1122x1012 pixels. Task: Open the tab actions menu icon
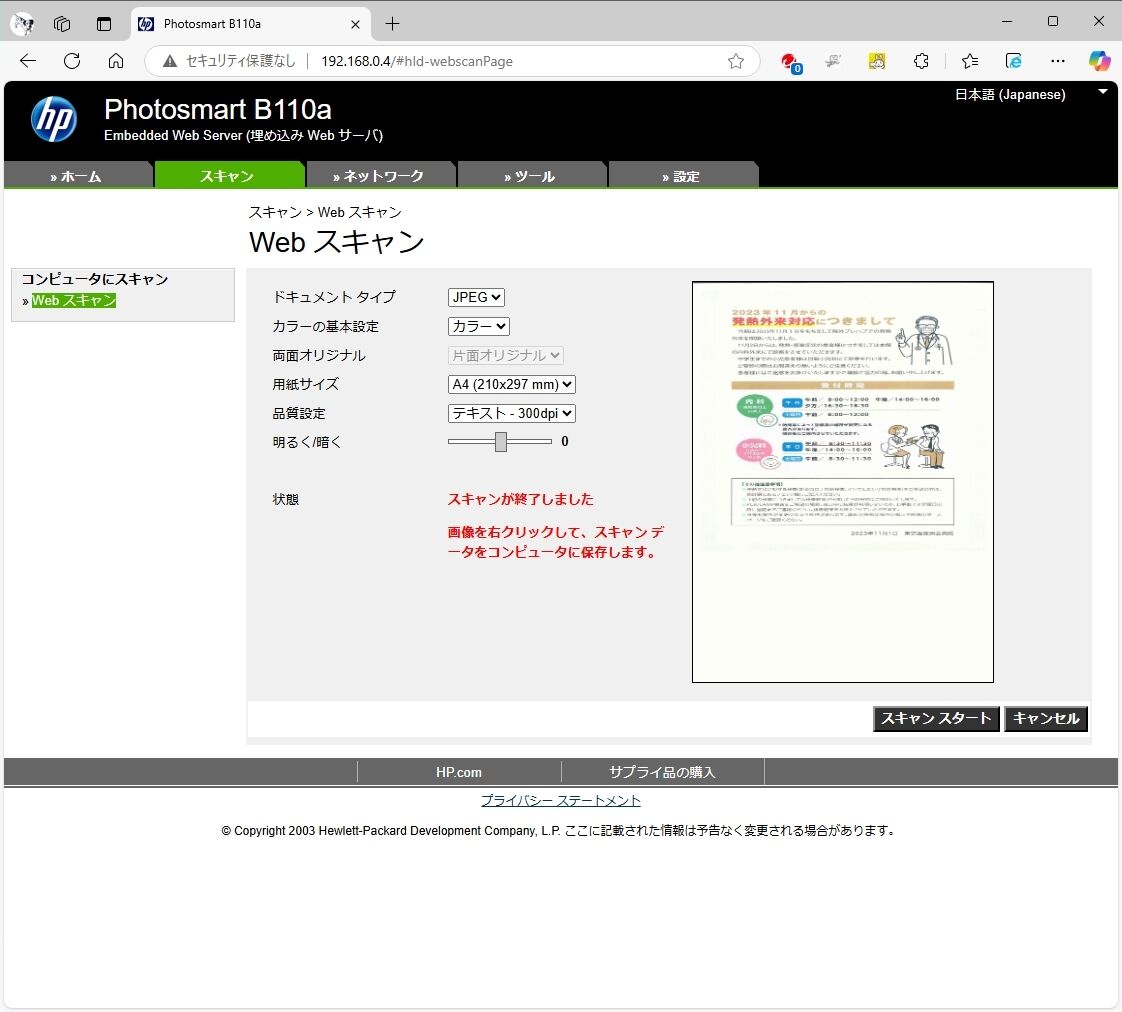[x=104, y=24]
